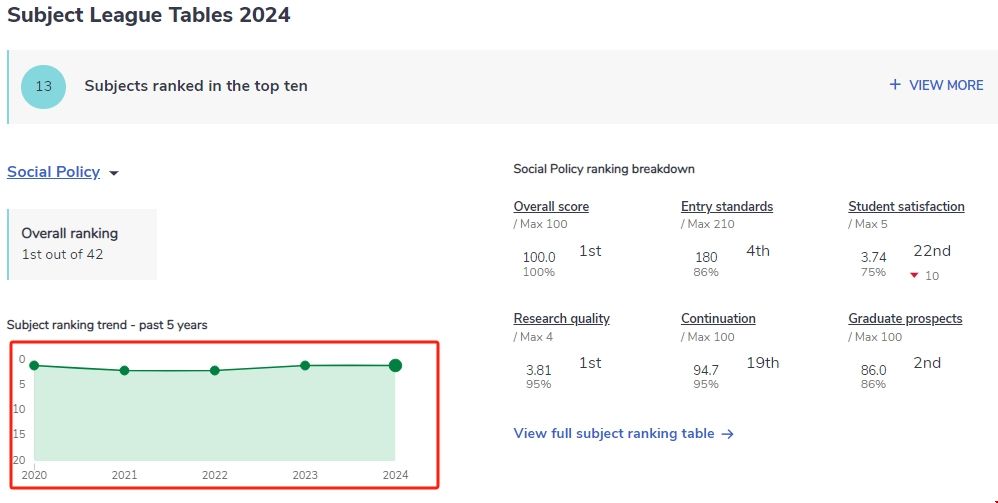
Task: Click the Overall score metric label
Action: pyautogui.click(x=551, y=207)
